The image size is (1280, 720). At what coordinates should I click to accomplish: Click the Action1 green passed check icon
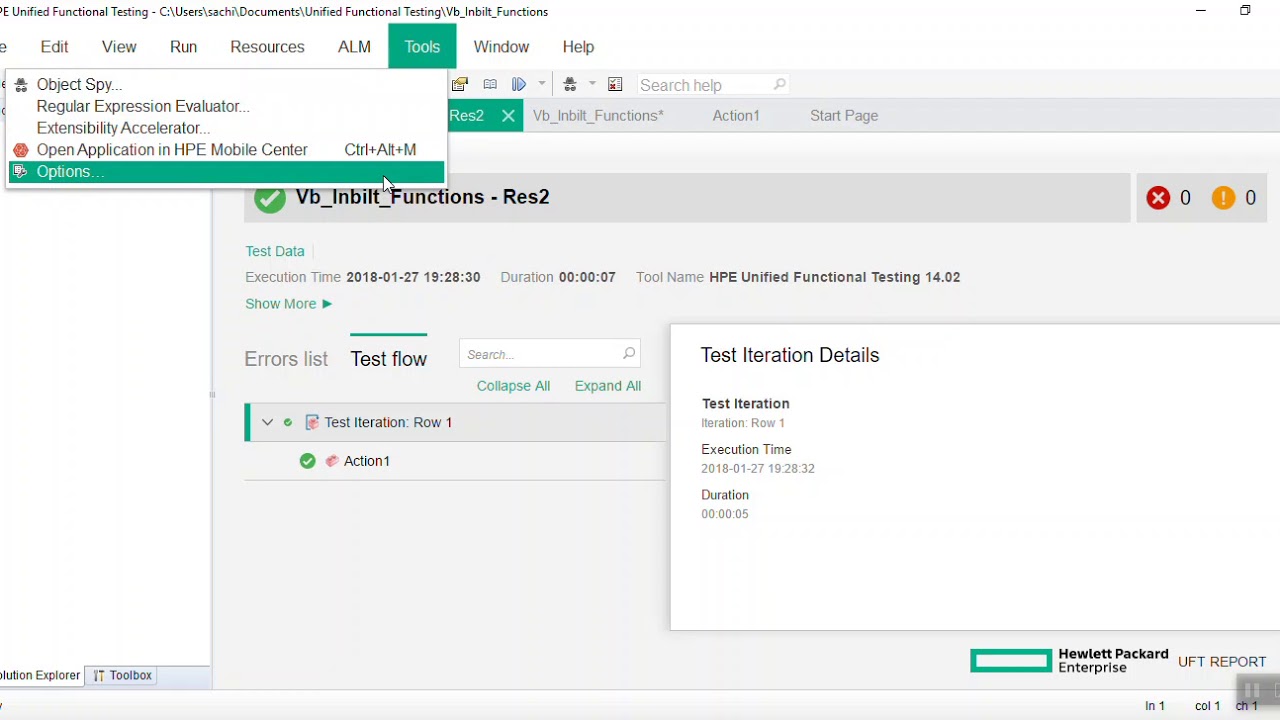[307, 461]
